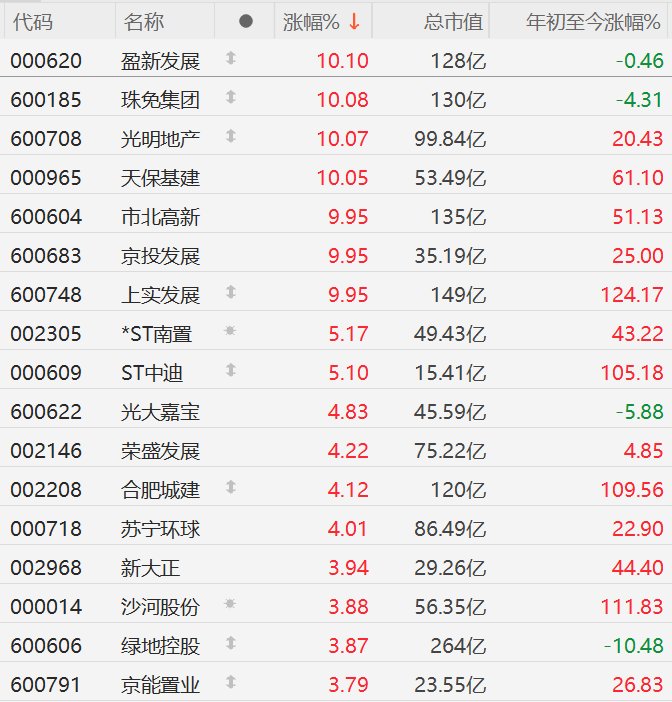Screen dimensions: 672x702
Task: Select stock name 新大正
Action: click(150, 568)
